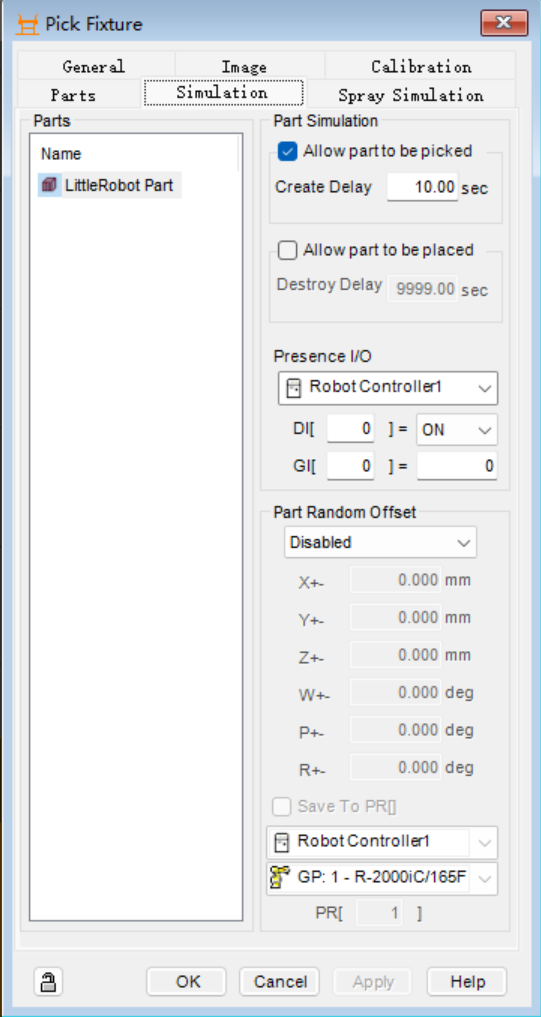Screen dimensions: 541x1017
Task: Click the OK button
Action: click(187, 982)
